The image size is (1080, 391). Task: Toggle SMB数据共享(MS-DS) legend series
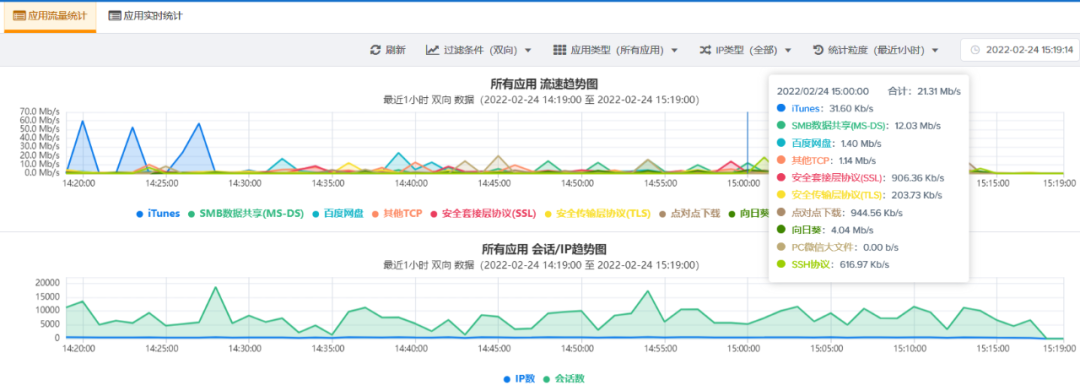coord(245,213)
